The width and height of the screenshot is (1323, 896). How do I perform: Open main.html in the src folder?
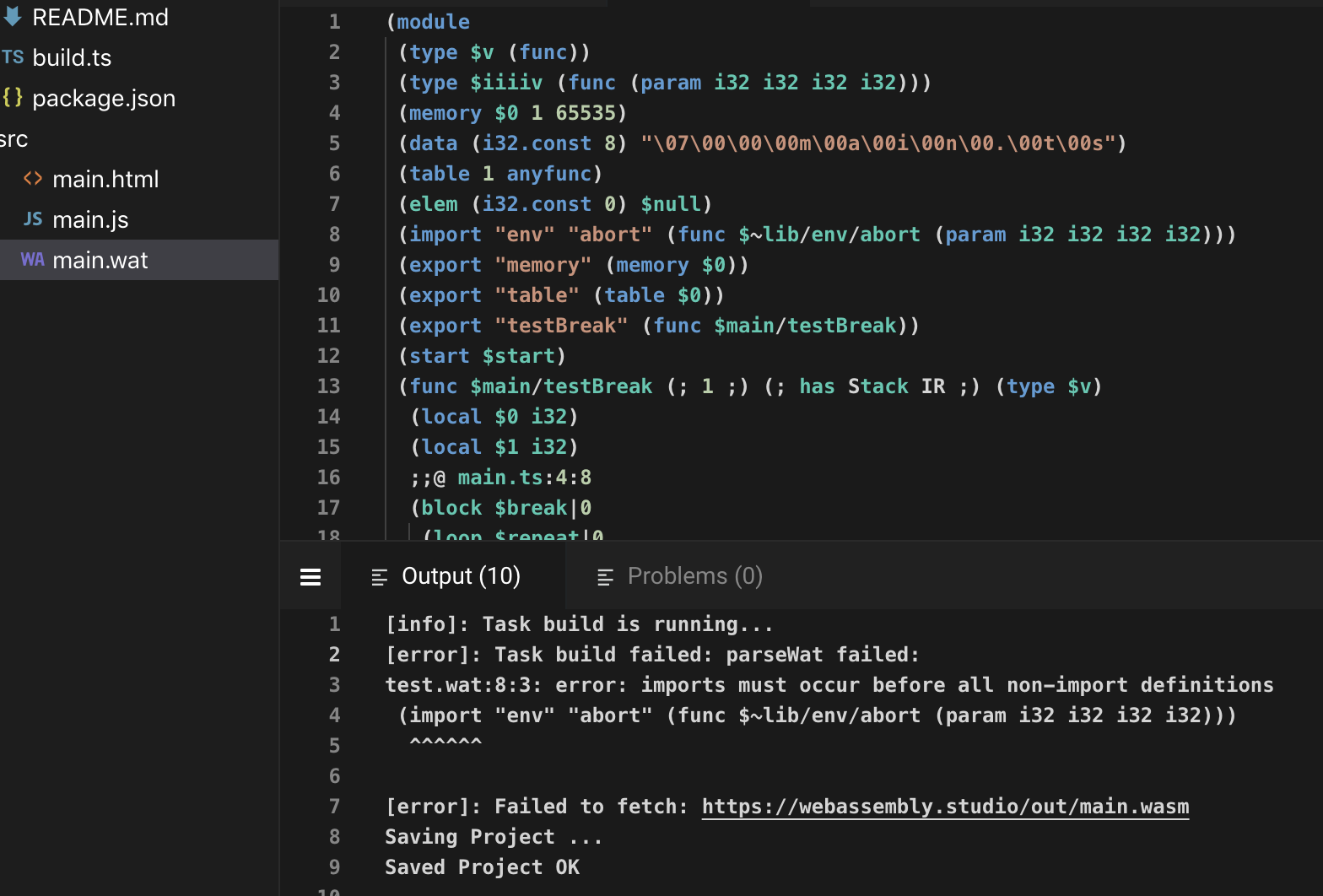(105, 179)
